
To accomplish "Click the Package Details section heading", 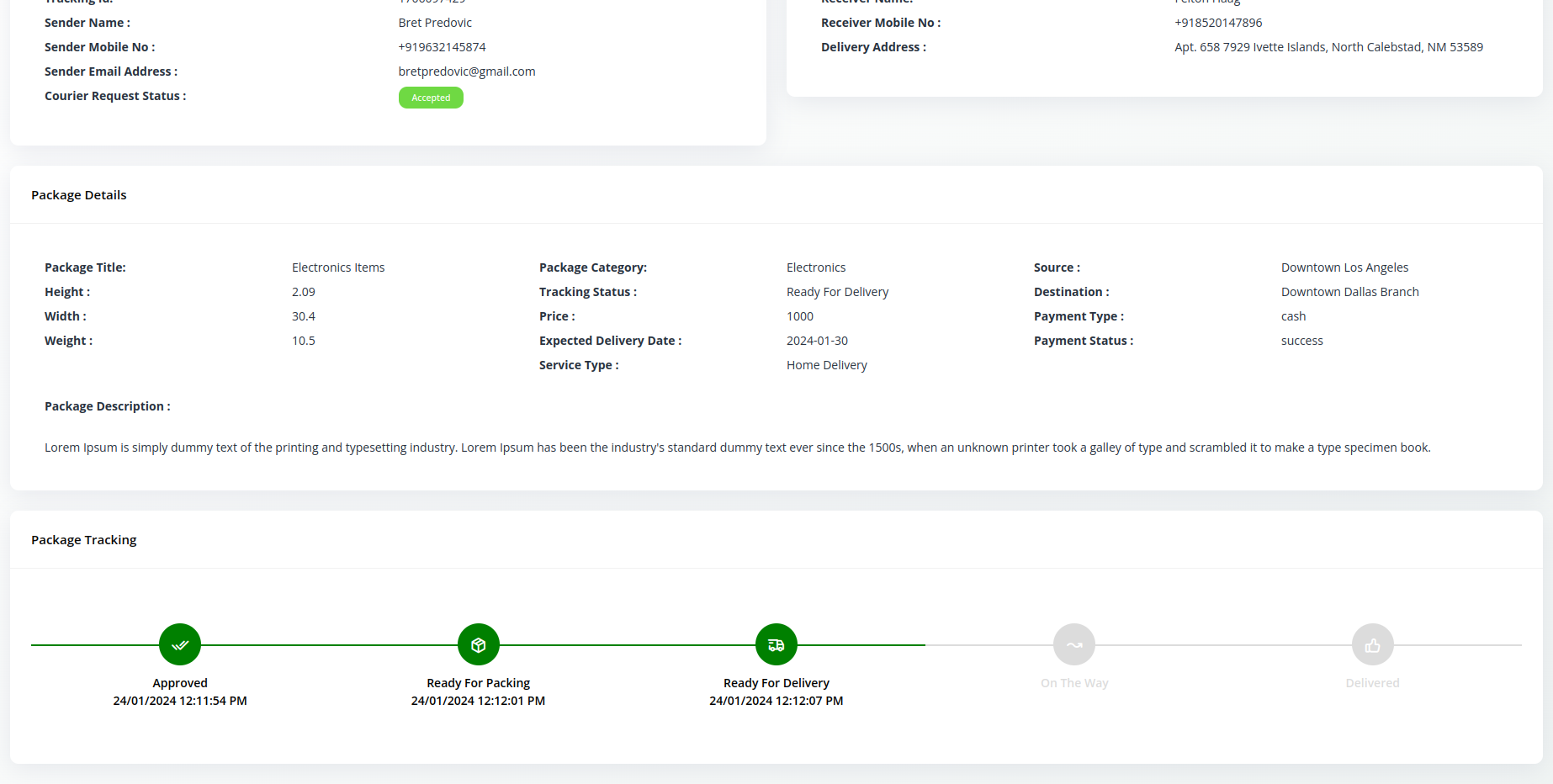I will click(x=79, y=195).
